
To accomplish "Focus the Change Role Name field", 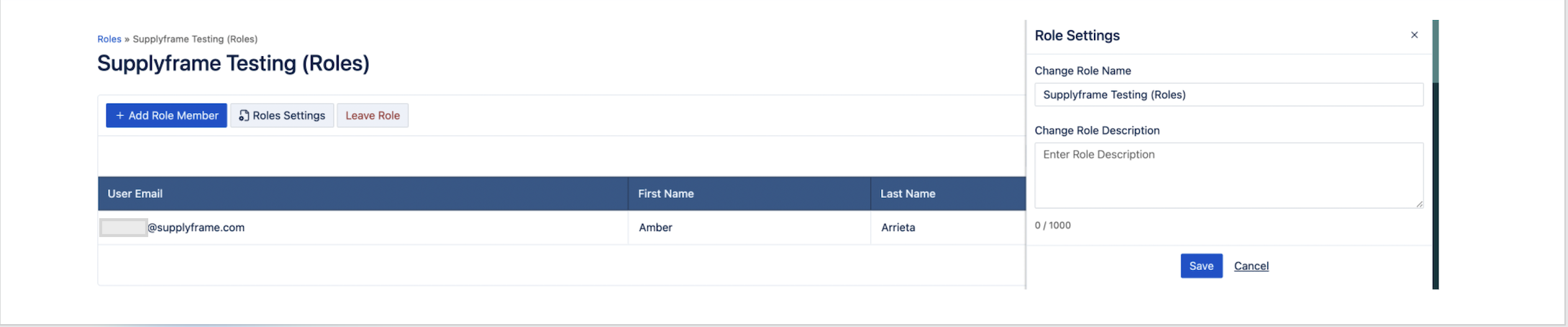I will (x=1229, y=94).
